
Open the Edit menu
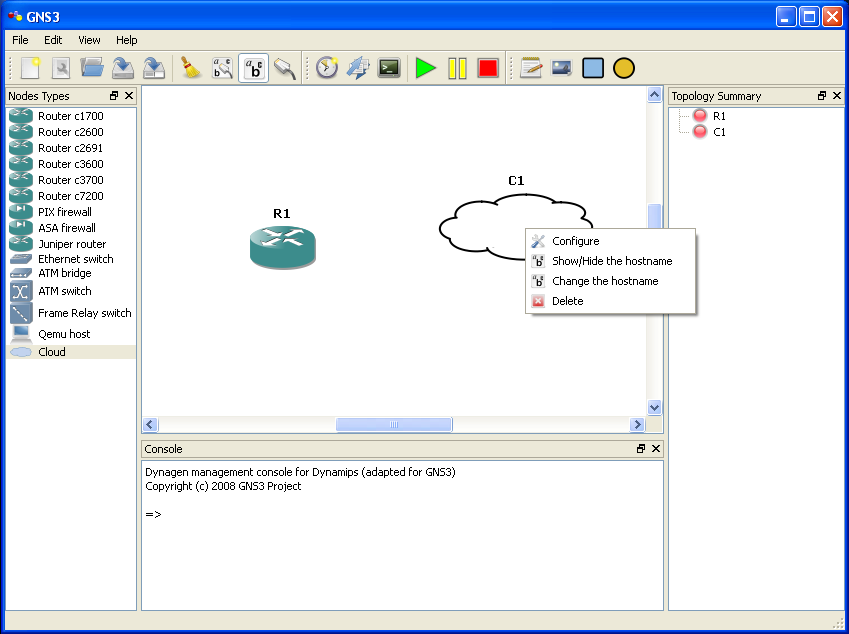coord(53,40)
